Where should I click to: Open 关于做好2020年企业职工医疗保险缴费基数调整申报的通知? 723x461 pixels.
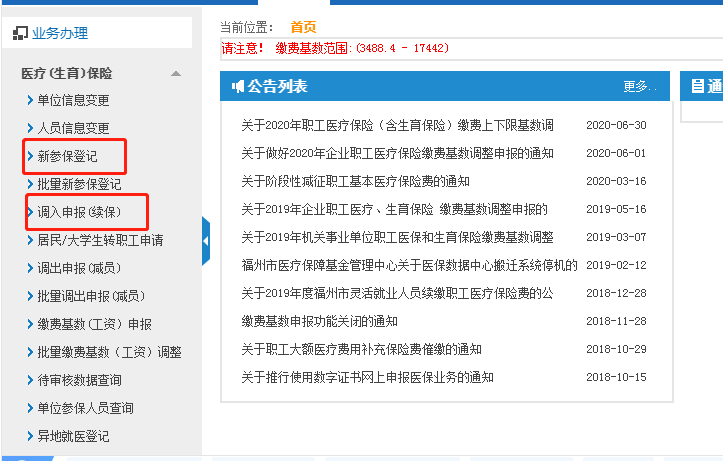[397, 153]
